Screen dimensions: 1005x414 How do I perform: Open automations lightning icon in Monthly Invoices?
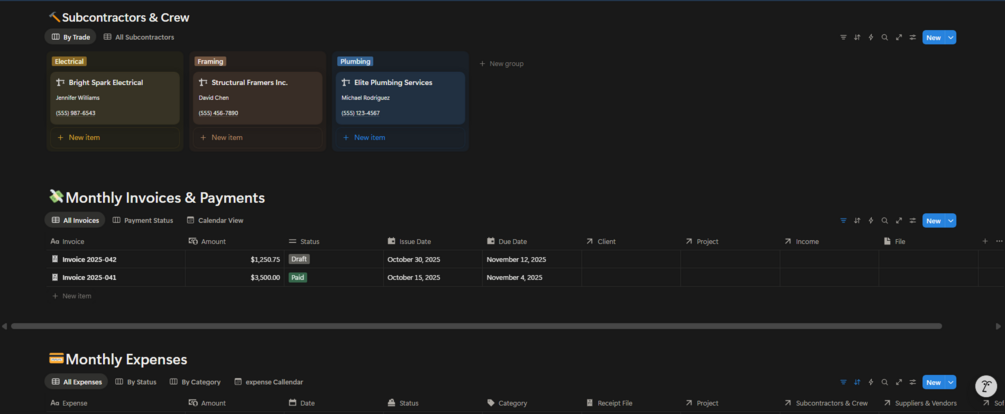coord(870,220)
